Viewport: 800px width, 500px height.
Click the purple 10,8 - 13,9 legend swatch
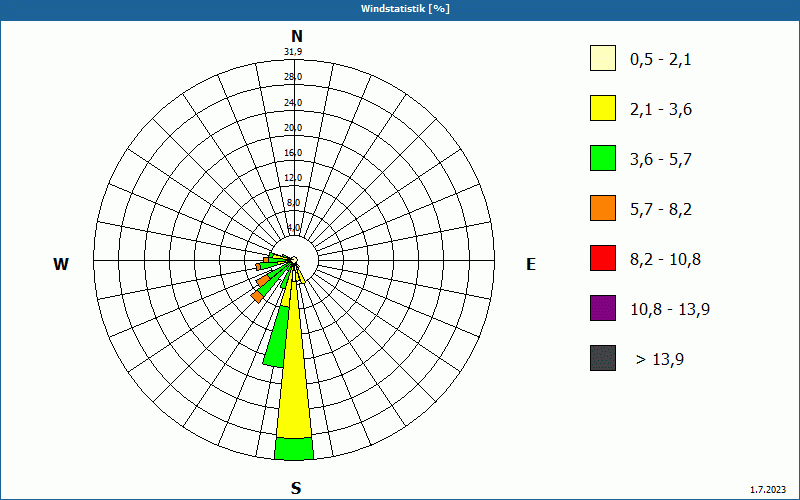point(603,308)
